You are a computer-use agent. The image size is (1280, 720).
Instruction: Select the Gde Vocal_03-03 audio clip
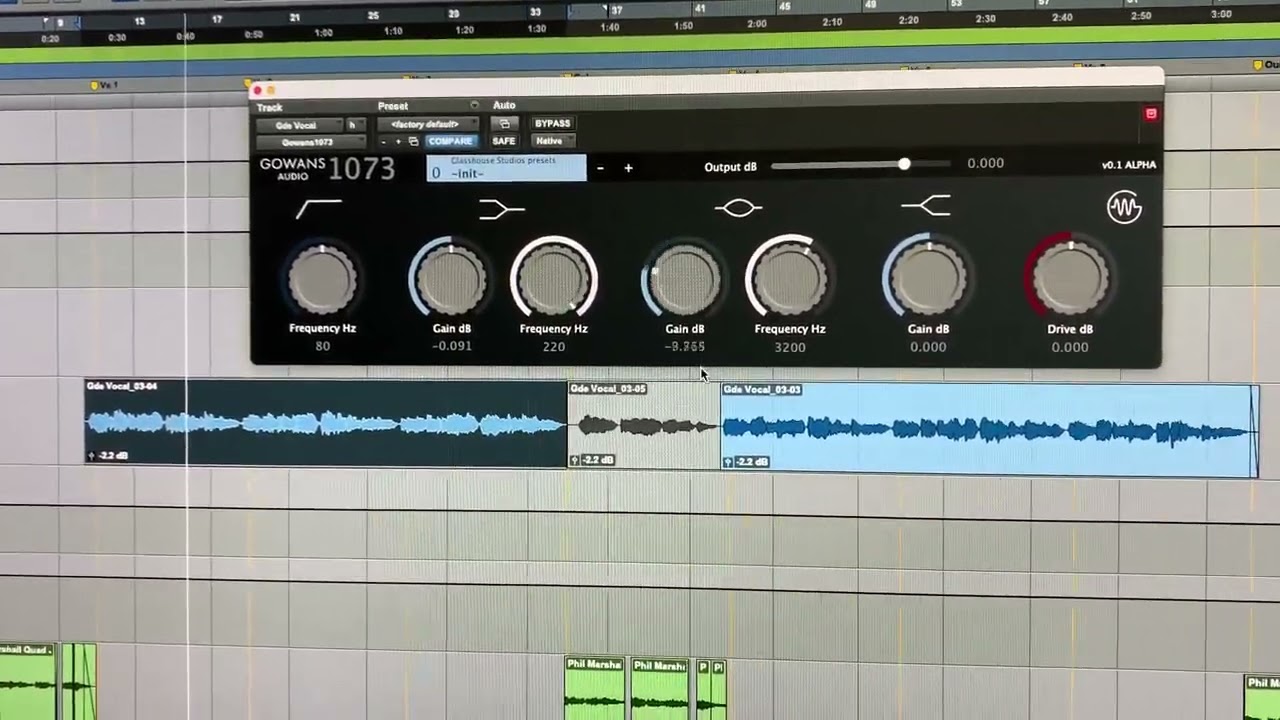(x=990, y=430)
